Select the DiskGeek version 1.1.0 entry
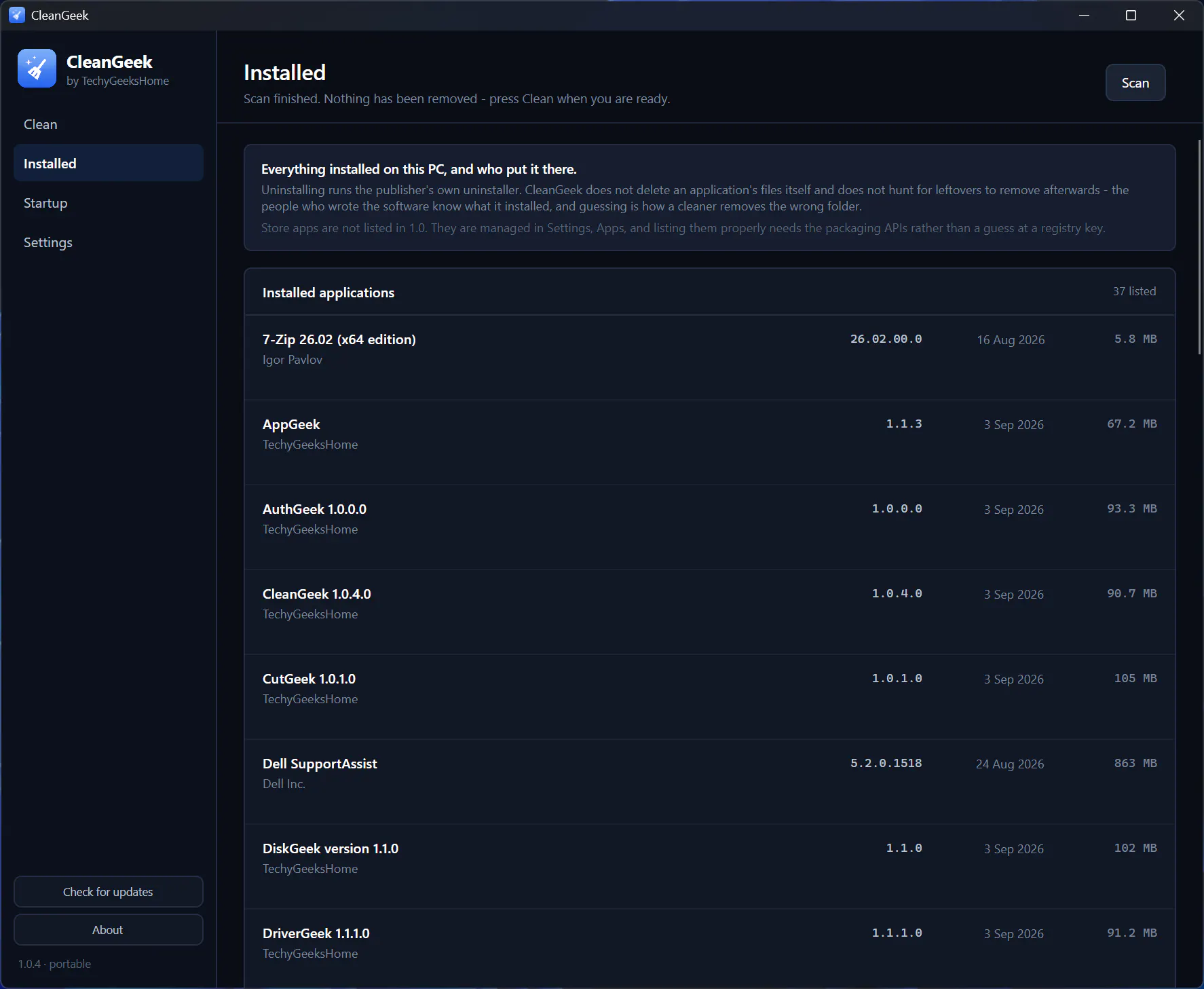The image size is (1204, 989). tap(710, 867)
